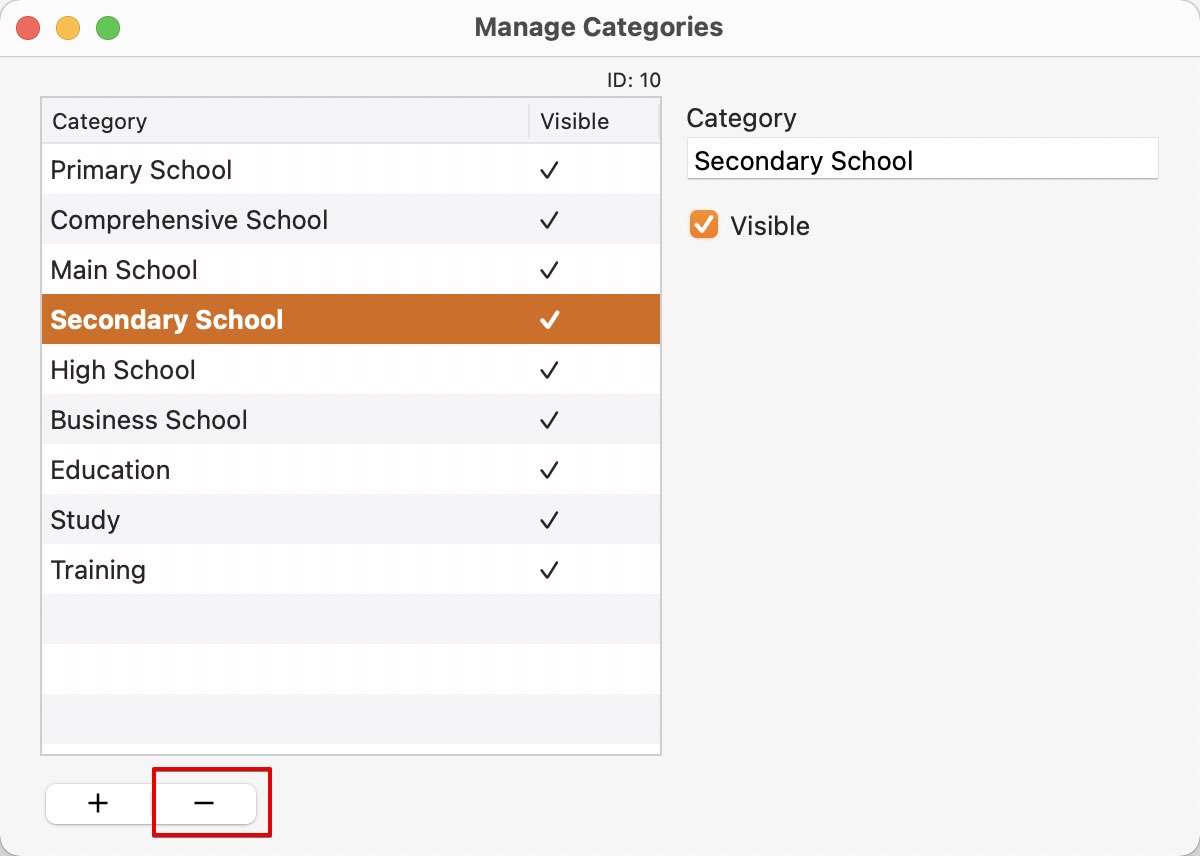Screen dimensions: 1200x856
Task: Select the Training category
Action: tap(351, 569)
